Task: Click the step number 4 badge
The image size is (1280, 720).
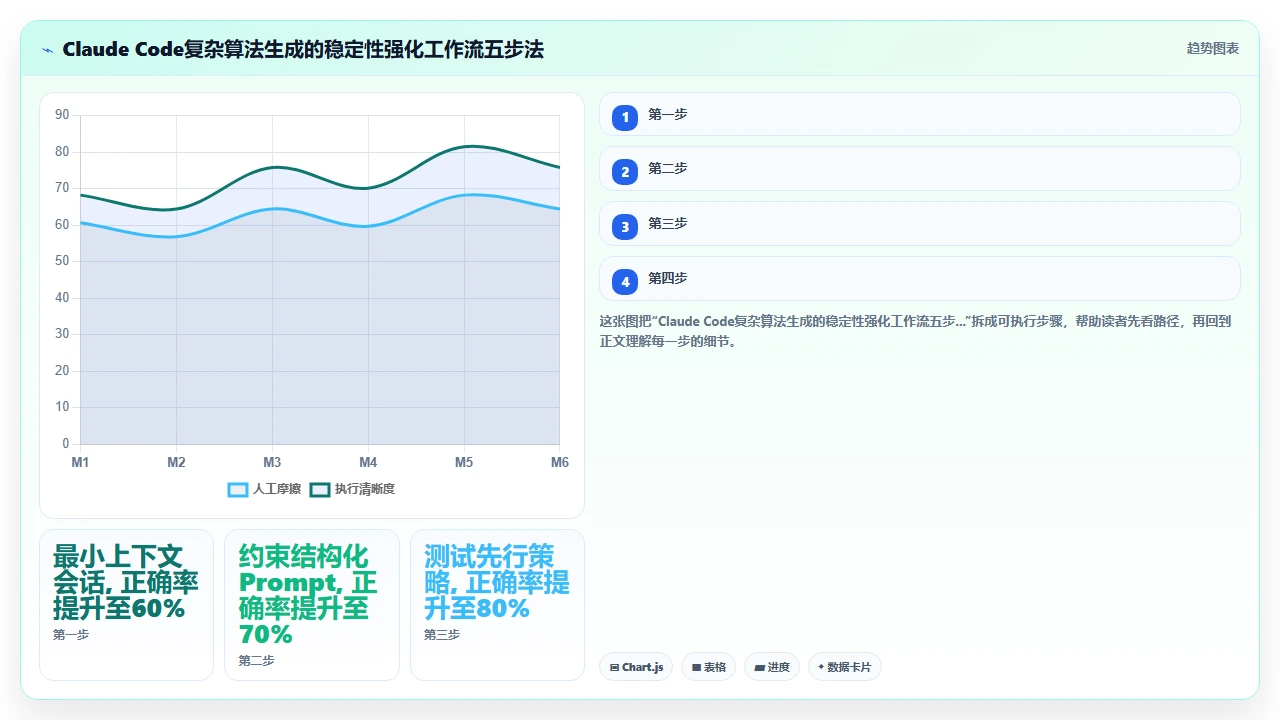Action: [x=625, y=282]
